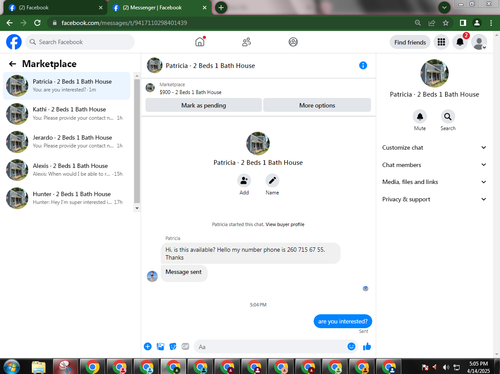Edit the chat name with the pencil icon
500x374 pixels.
[x=272, y=181]
